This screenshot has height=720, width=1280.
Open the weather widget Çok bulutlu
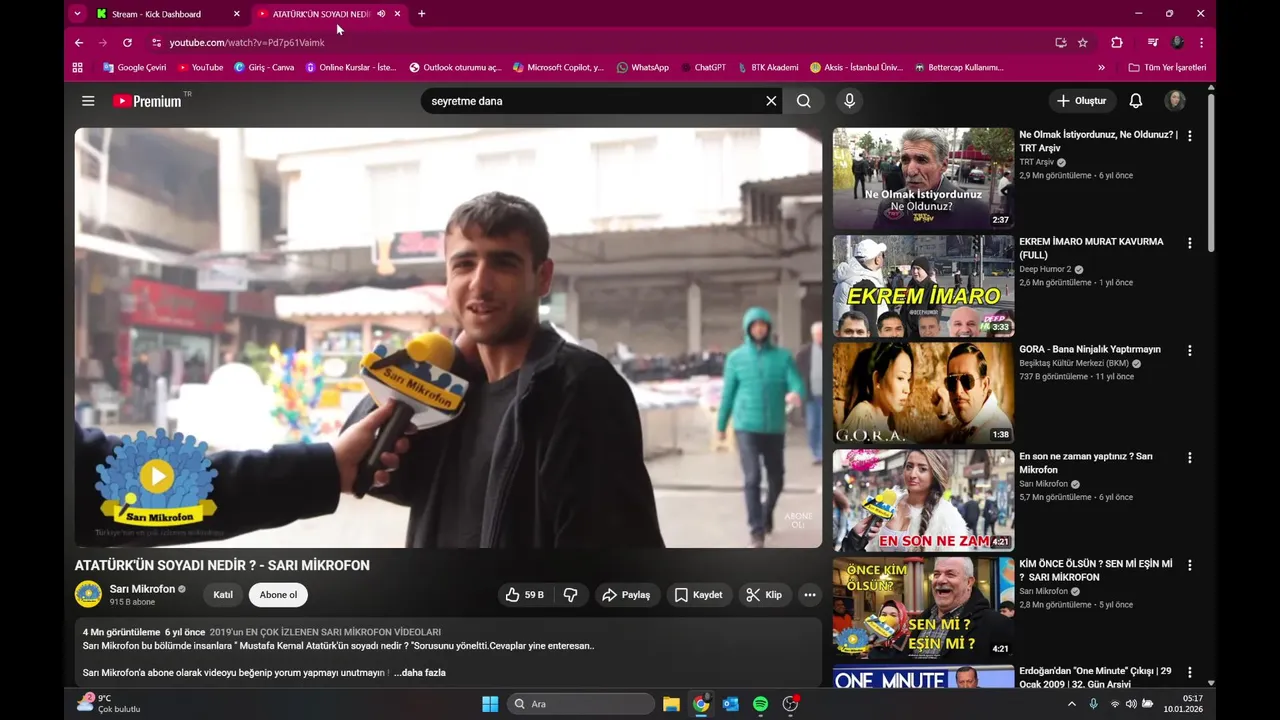coord(109,704)
